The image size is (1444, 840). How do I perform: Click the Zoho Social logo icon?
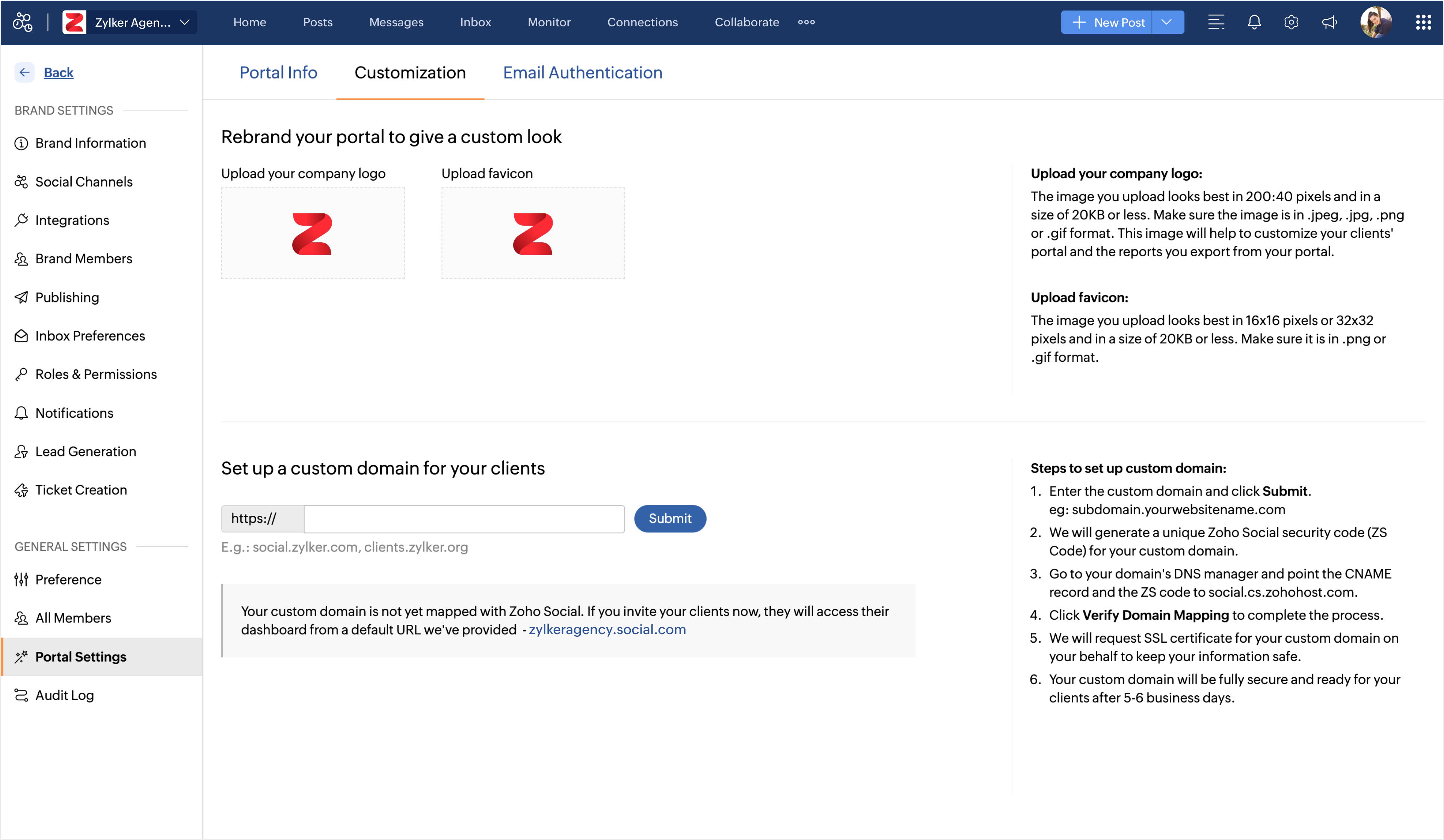[23, 22]
